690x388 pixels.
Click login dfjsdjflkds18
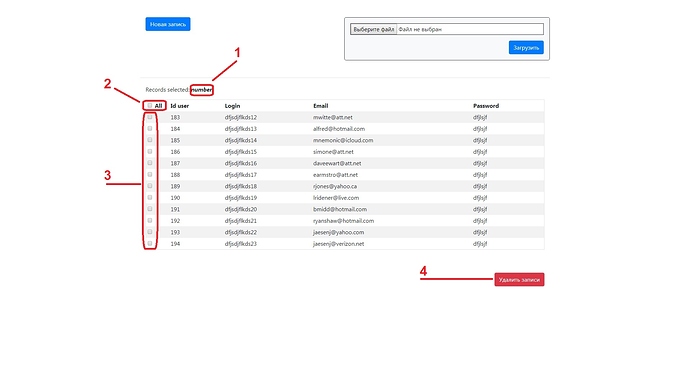click(x=241, y=186)
